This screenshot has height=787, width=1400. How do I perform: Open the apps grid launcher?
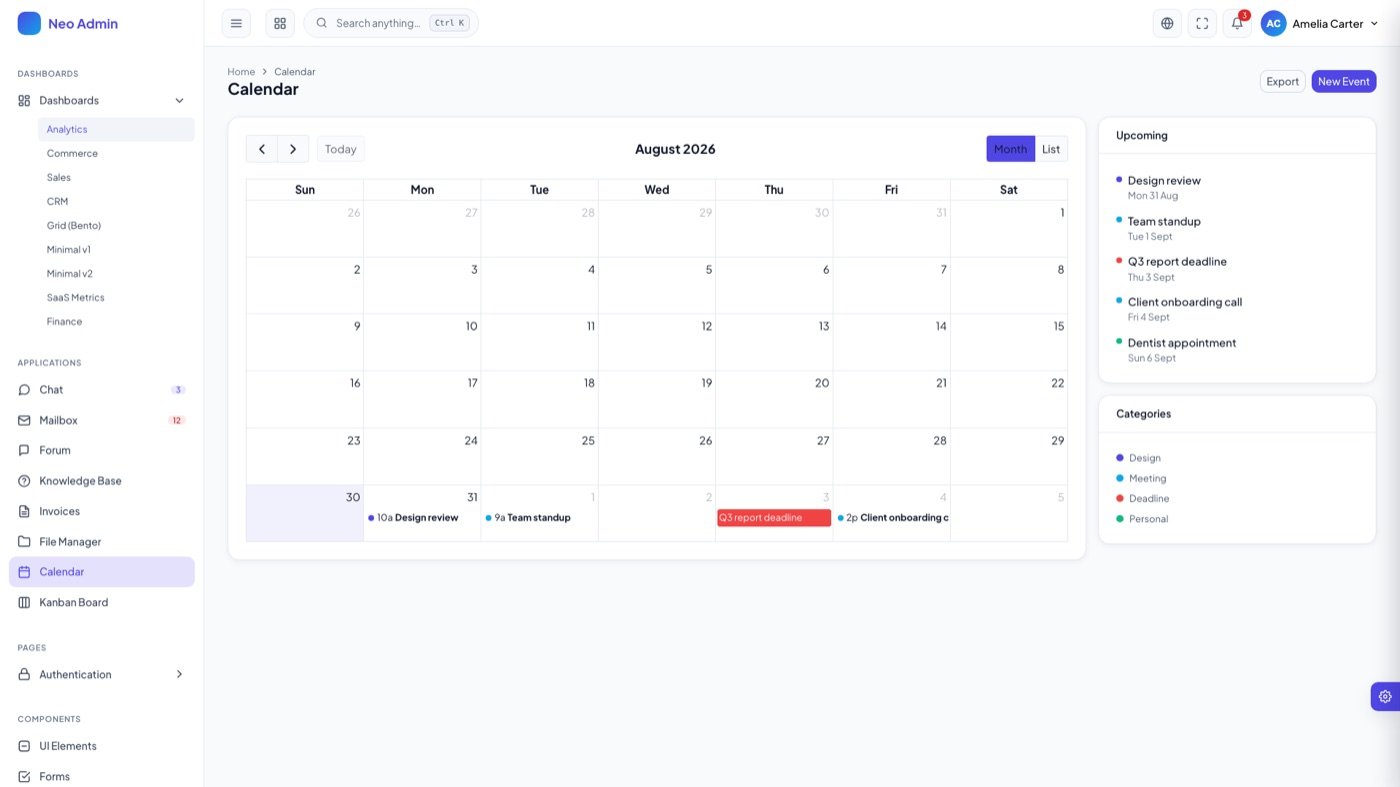coord(280,23)
